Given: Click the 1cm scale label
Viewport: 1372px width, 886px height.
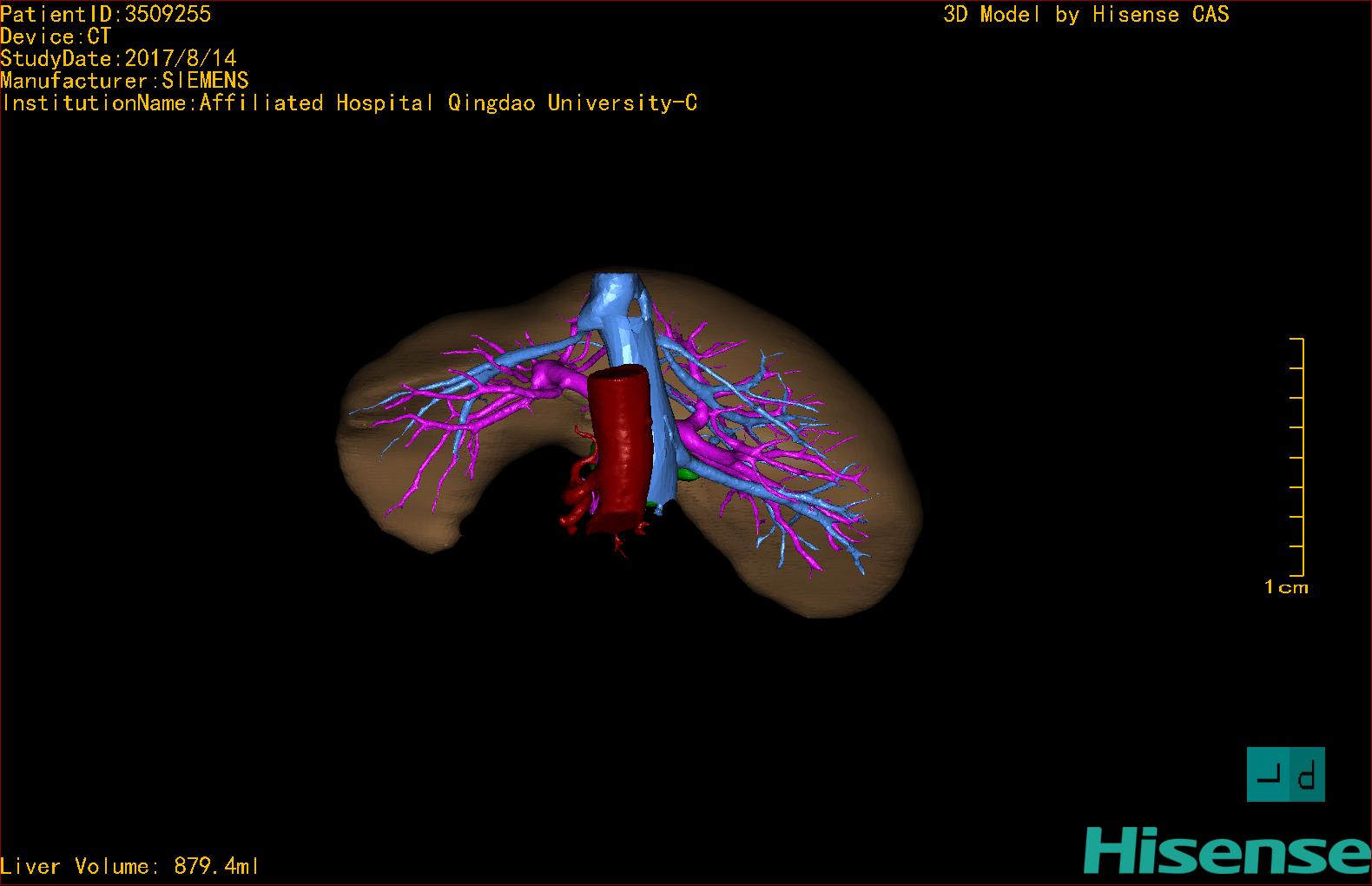Looking at the screenshot, I should coord(1286,587).
